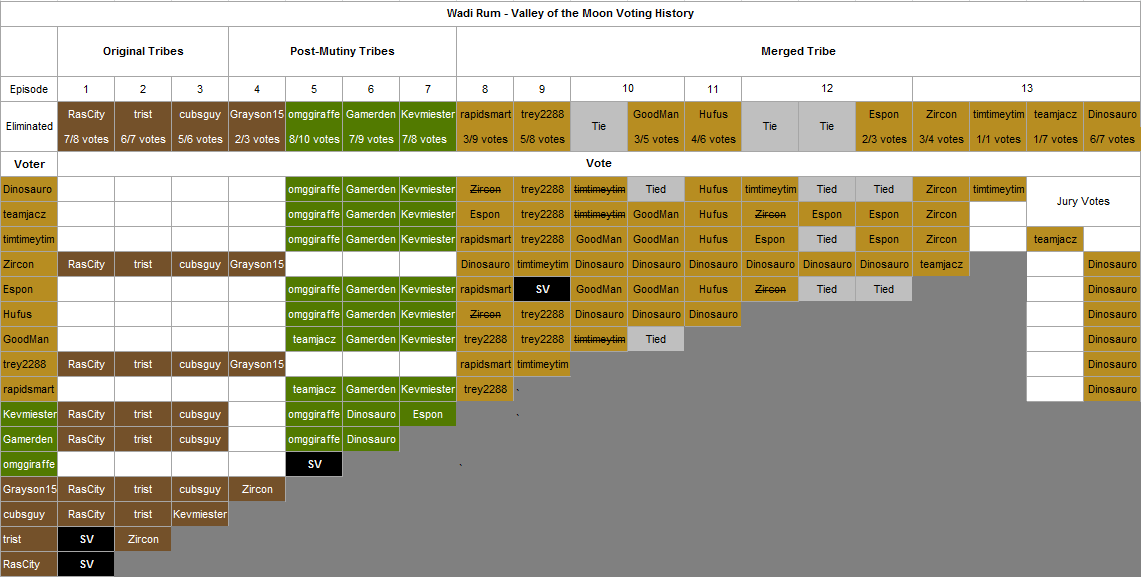Click the Episode row label
The height and width of the screenshot is (577, 1141).
coord(29,89)
